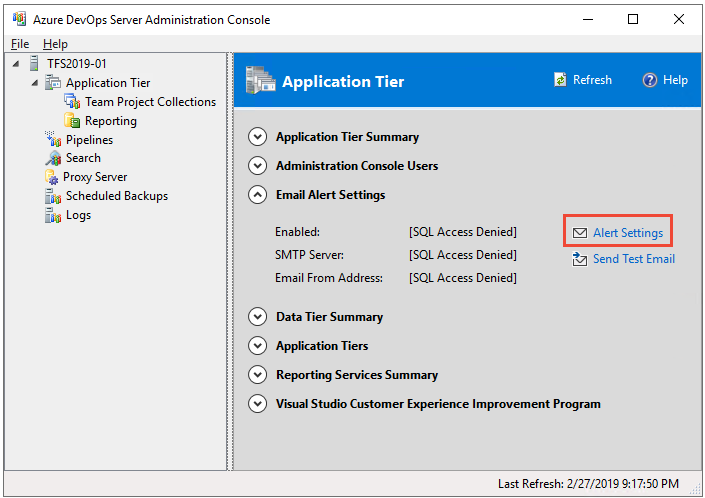Click the Team Project Collections icon

click(72, 102)
